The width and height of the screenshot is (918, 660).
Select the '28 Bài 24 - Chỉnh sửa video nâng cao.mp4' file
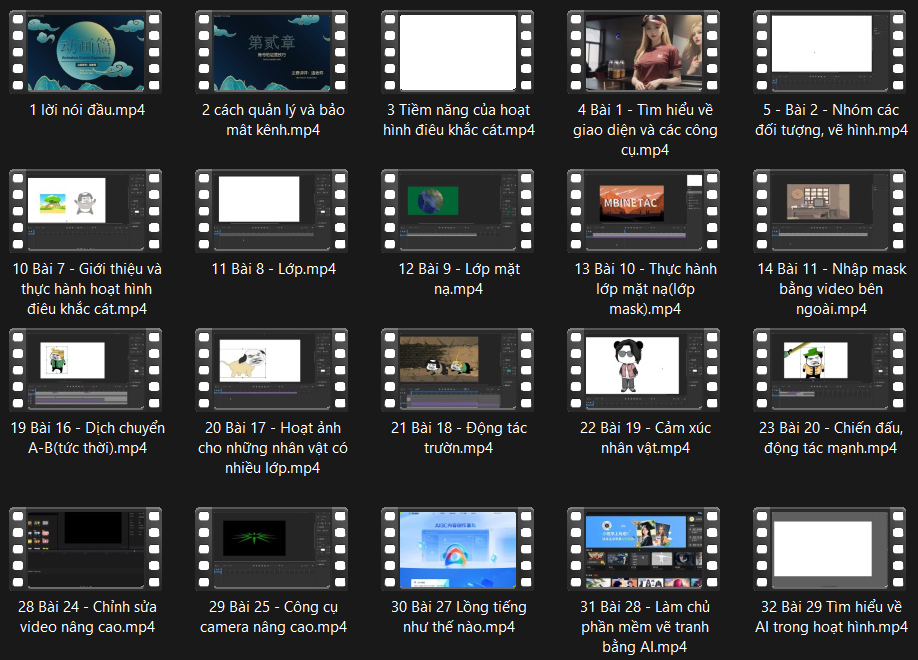pyautogui.click(x=86, y=548)
